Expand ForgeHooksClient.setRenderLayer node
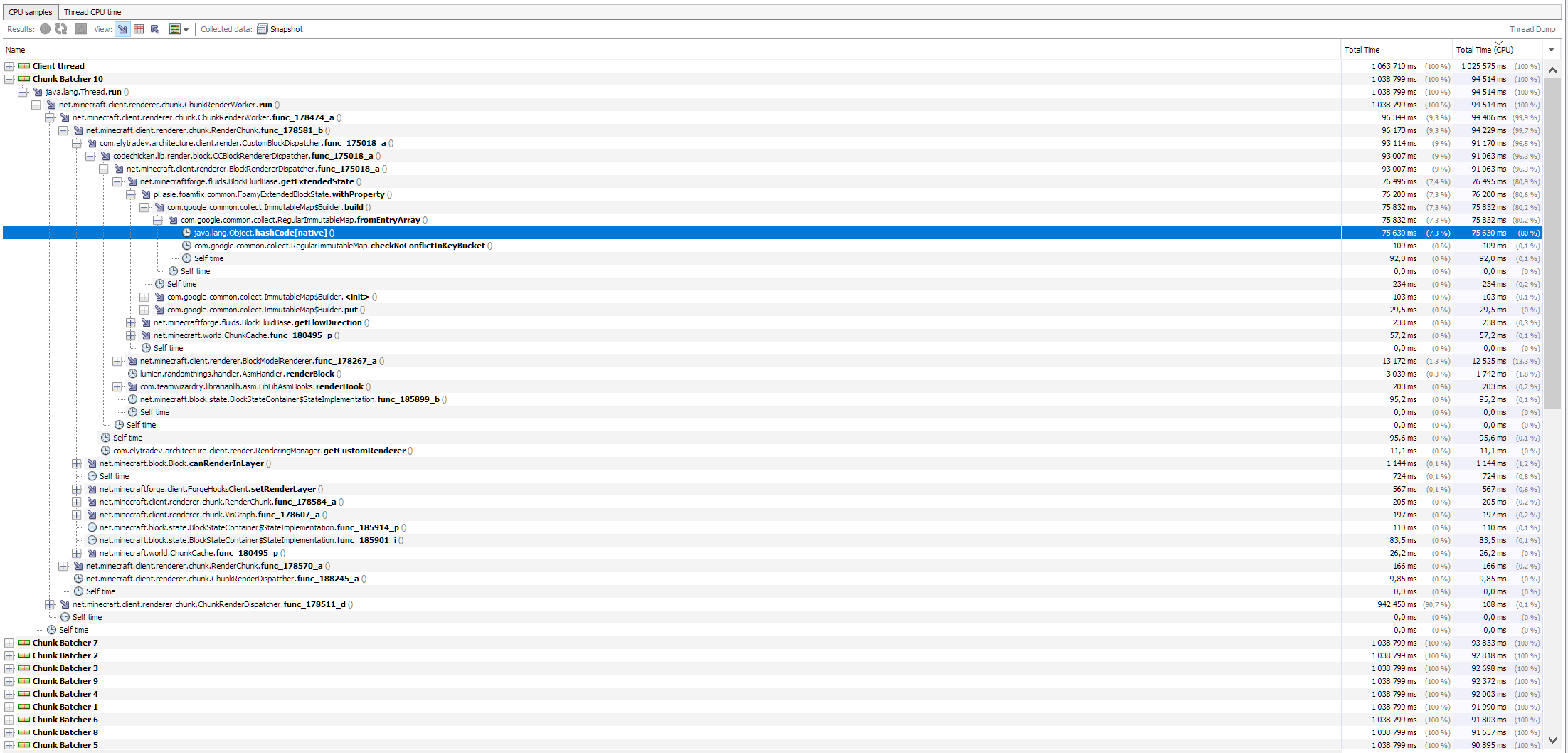The height and width of the screenshot is (753, 1568). [x=77, y=489]
